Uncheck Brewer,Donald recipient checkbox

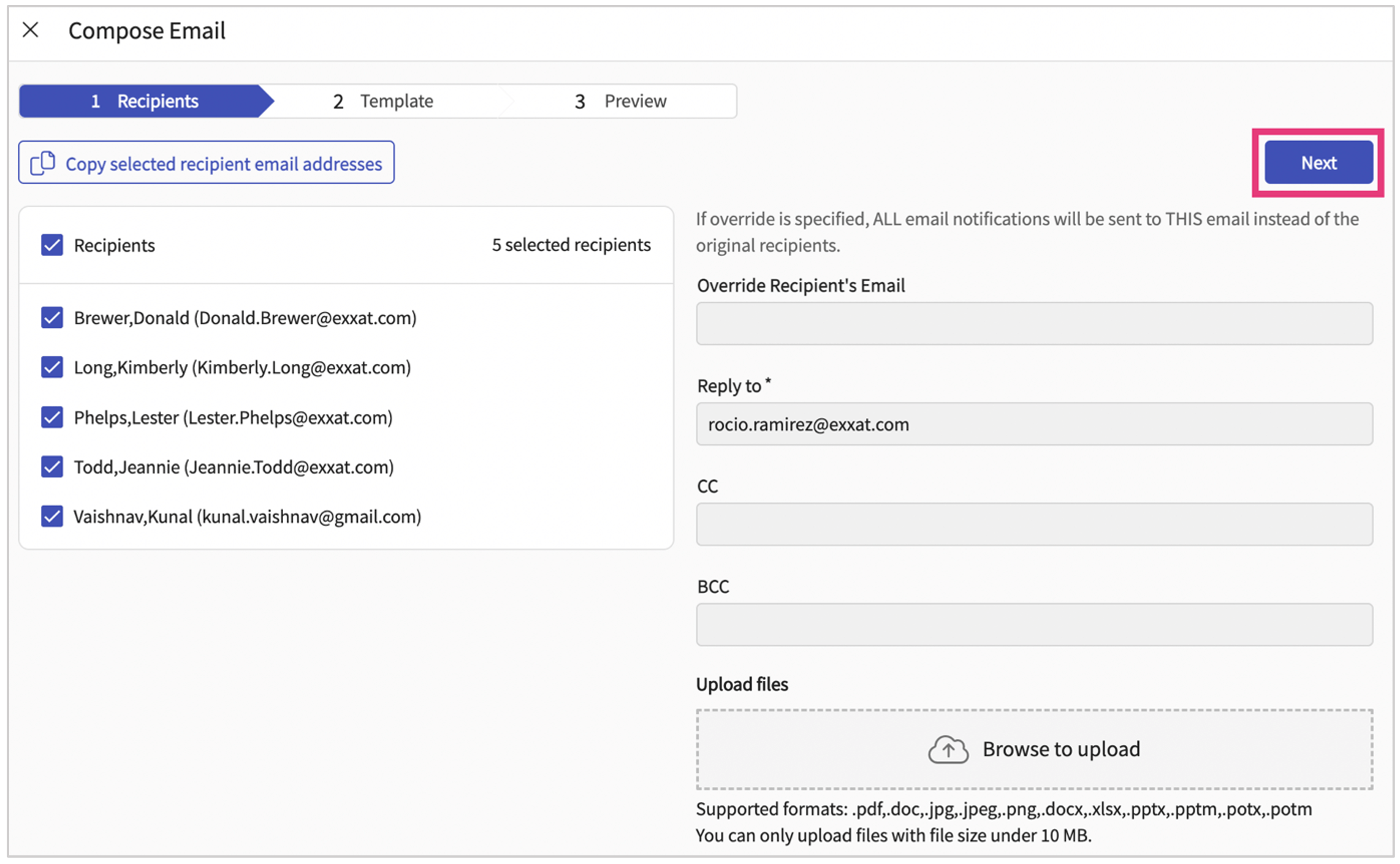[52, 318]
